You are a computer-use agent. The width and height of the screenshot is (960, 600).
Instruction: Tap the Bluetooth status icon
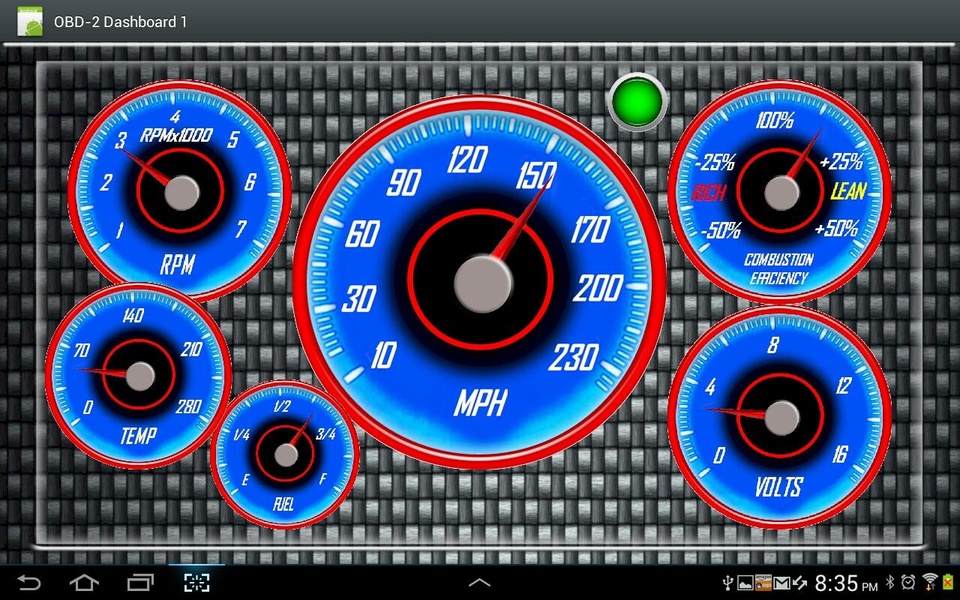[x=890, y=582]
